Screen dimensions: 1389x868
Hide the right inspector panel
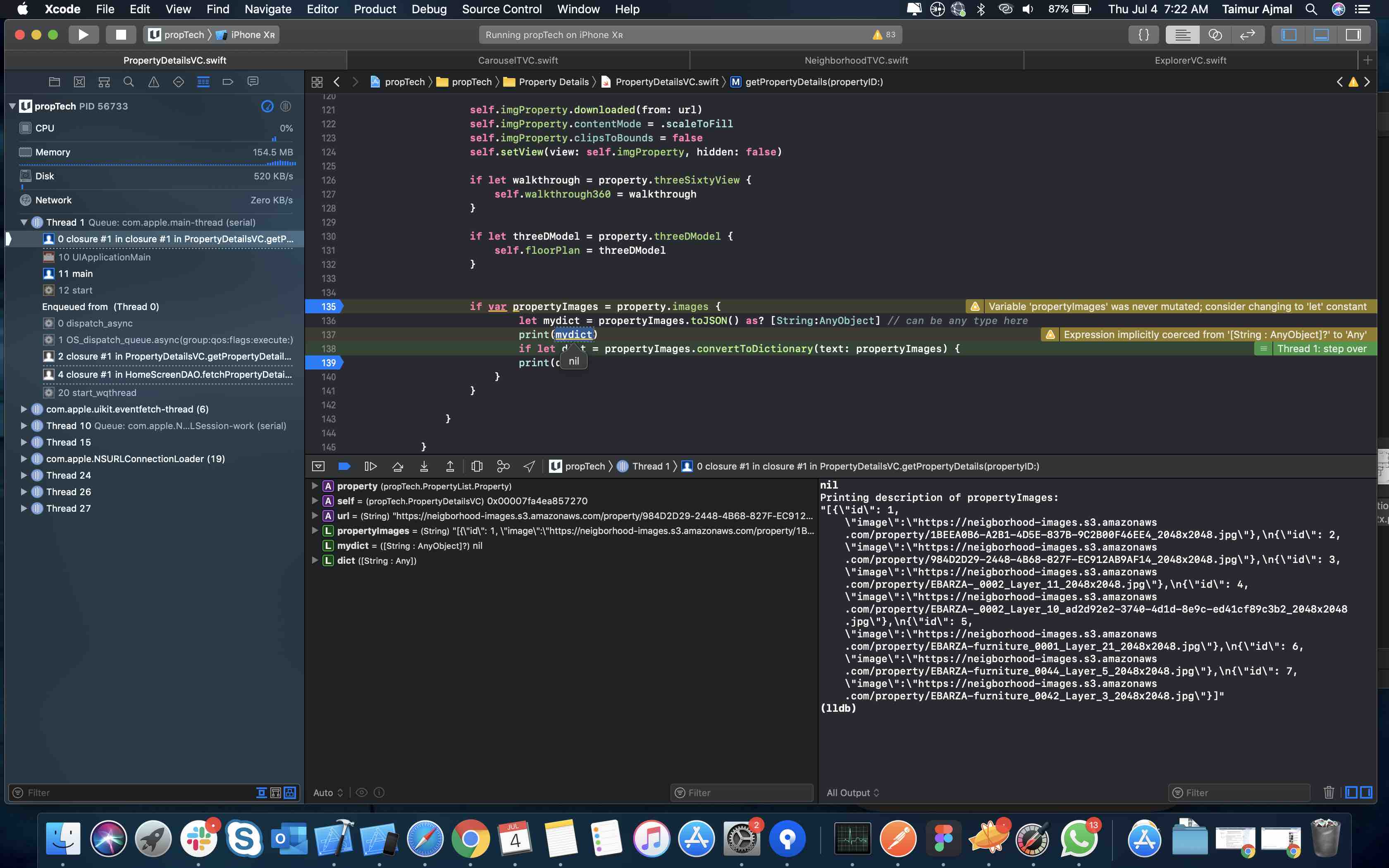tap(1353, 34)
